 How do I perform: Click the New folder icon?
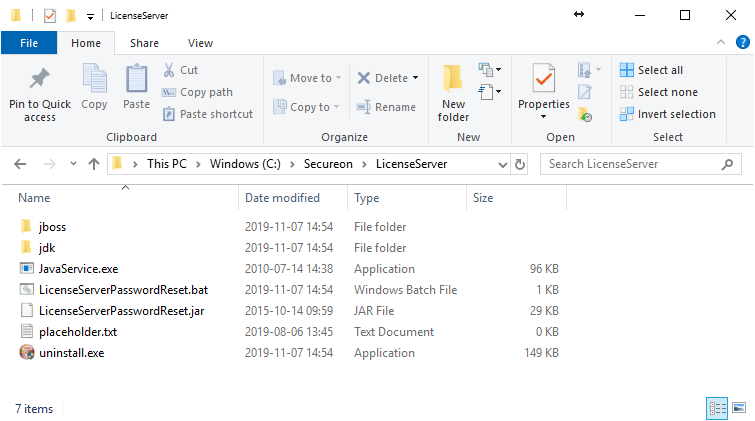point(453,80)
